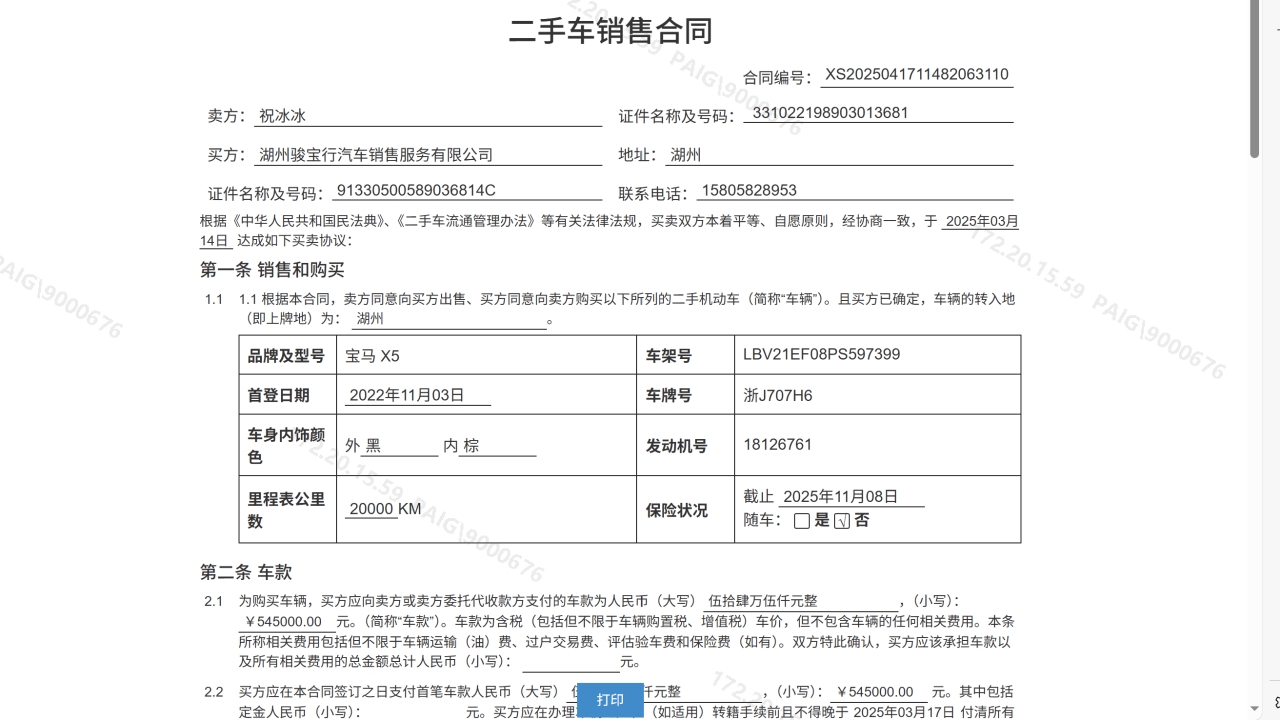
Task: Click the 车牌号 label cell
Action: click(686, 395)
